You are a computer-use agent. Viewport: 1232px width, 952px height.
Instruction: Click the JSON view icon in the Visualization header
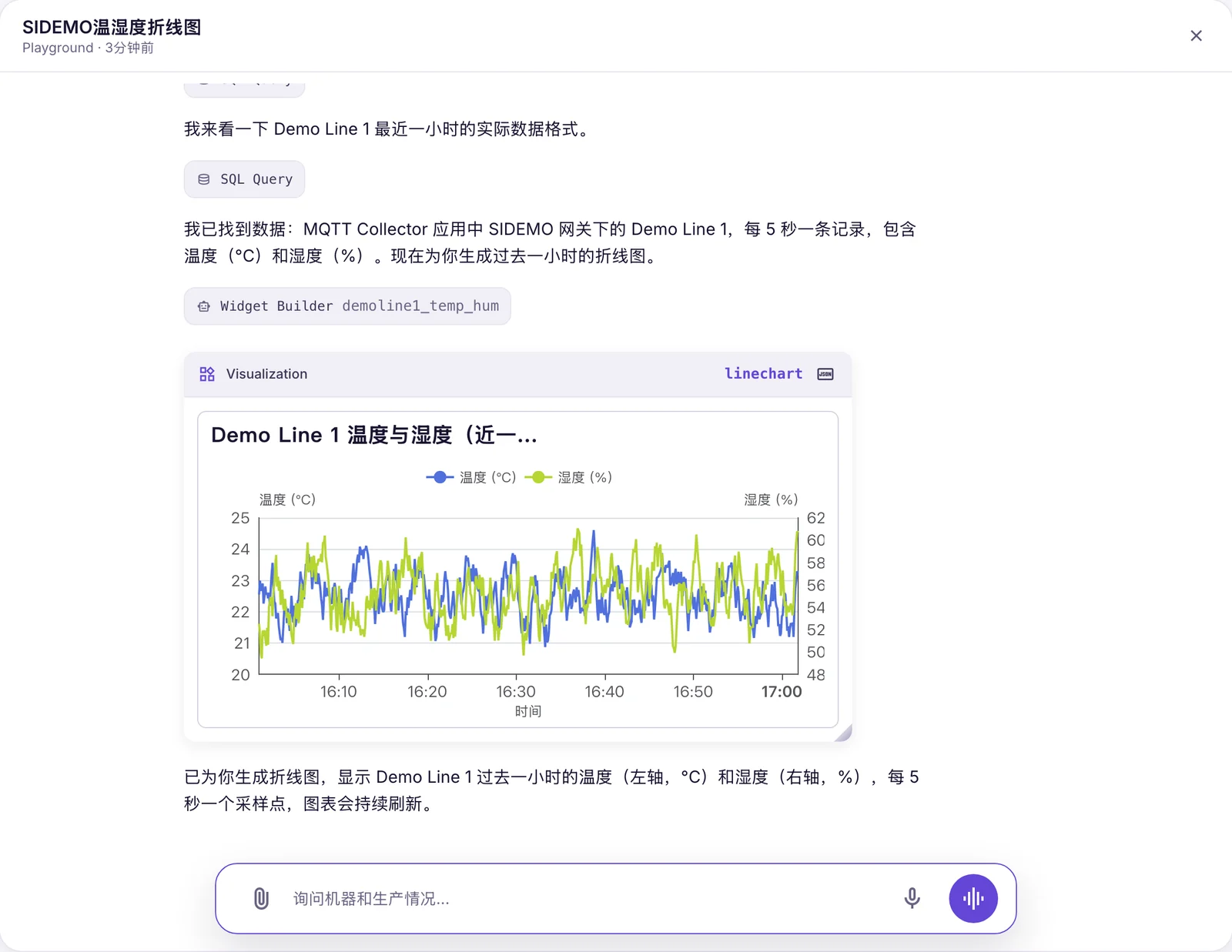(825, 374)
